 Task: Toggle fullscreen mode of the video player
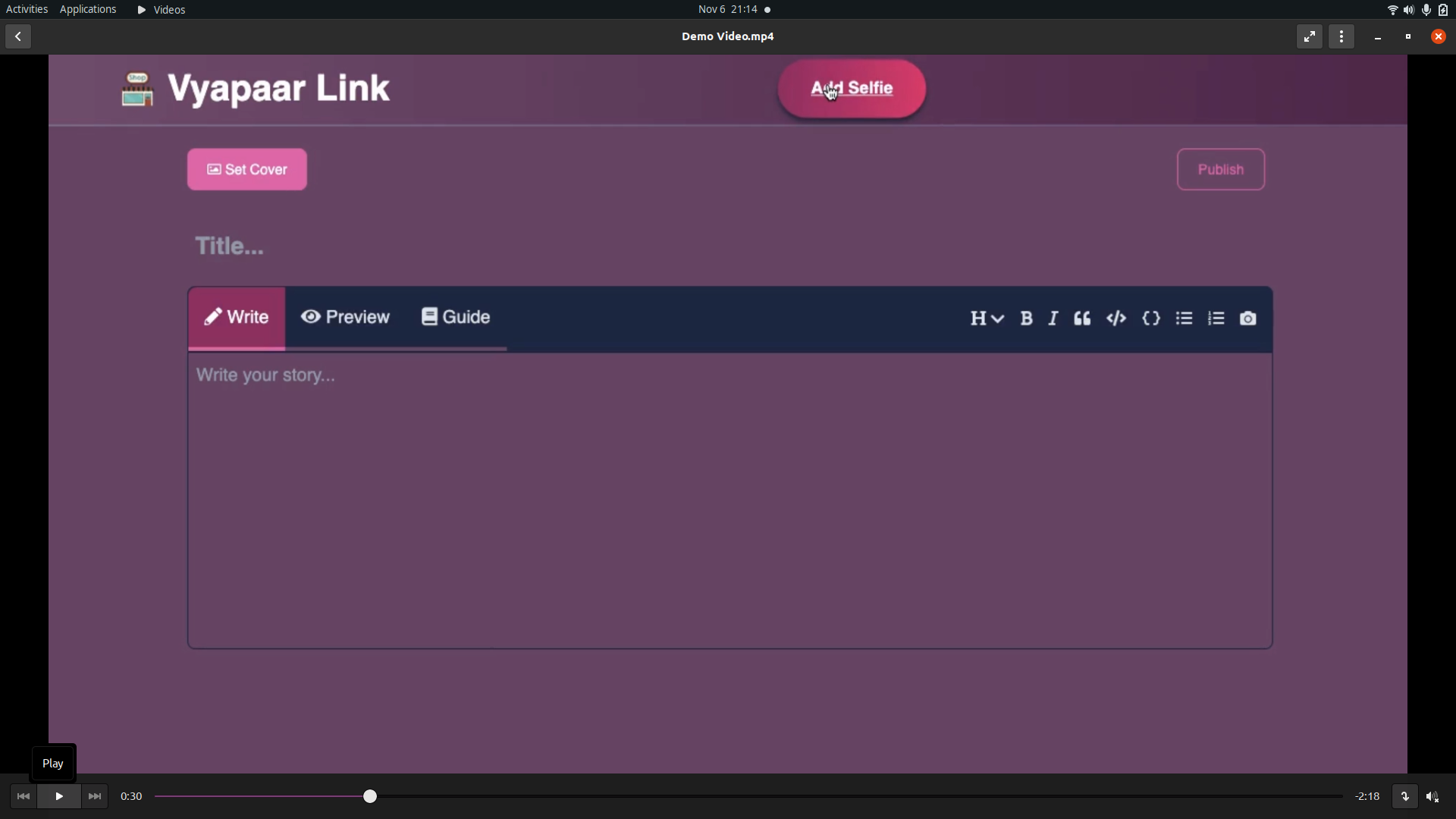coord(1310,37)
